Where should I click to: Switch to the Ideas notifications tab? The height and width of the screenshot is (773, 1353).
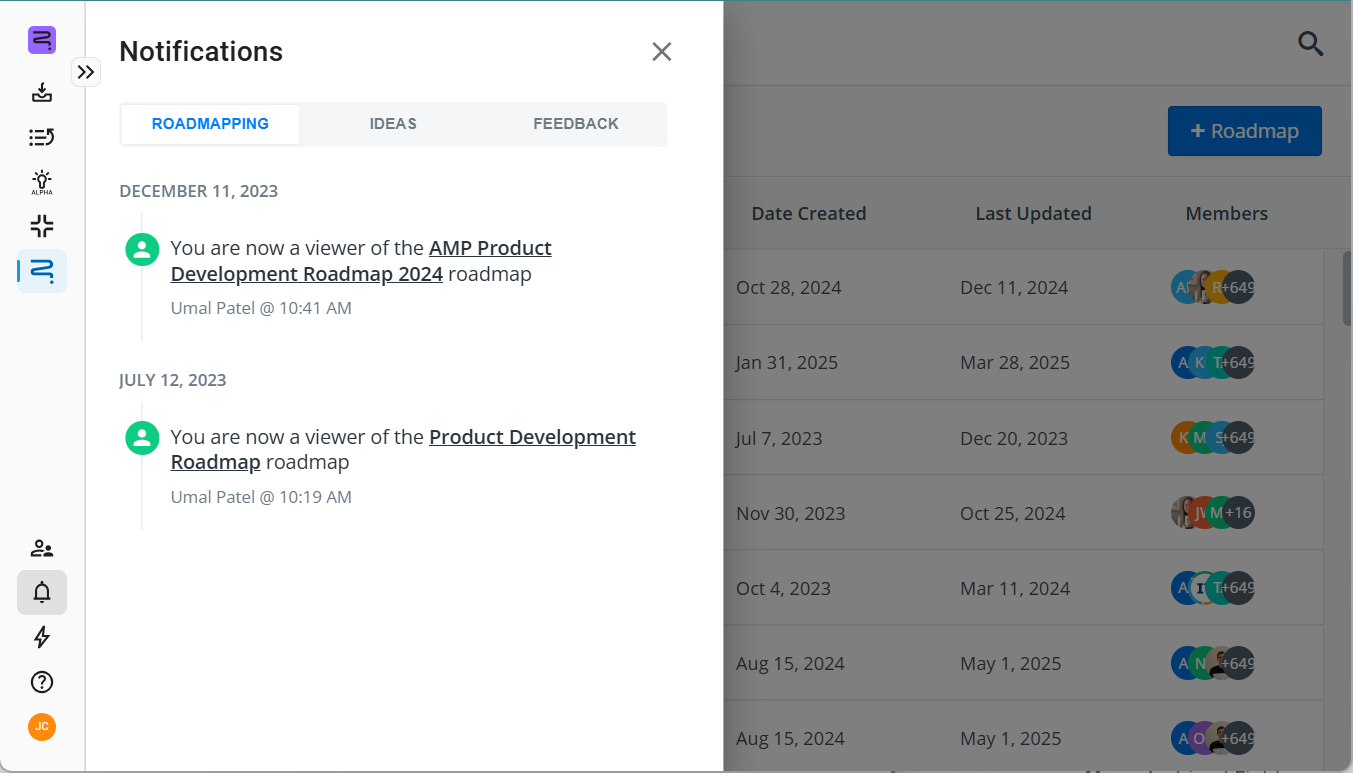point(393,124)
